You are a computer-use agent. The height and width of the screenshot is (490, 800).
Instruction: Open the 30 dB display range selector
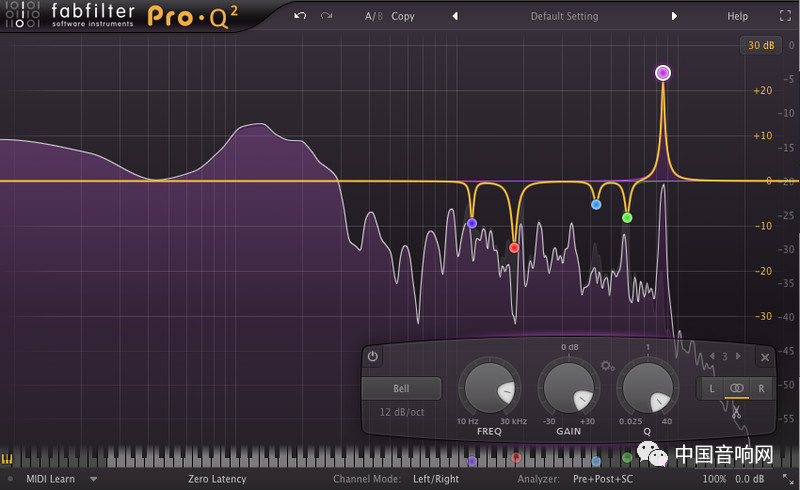761,45
